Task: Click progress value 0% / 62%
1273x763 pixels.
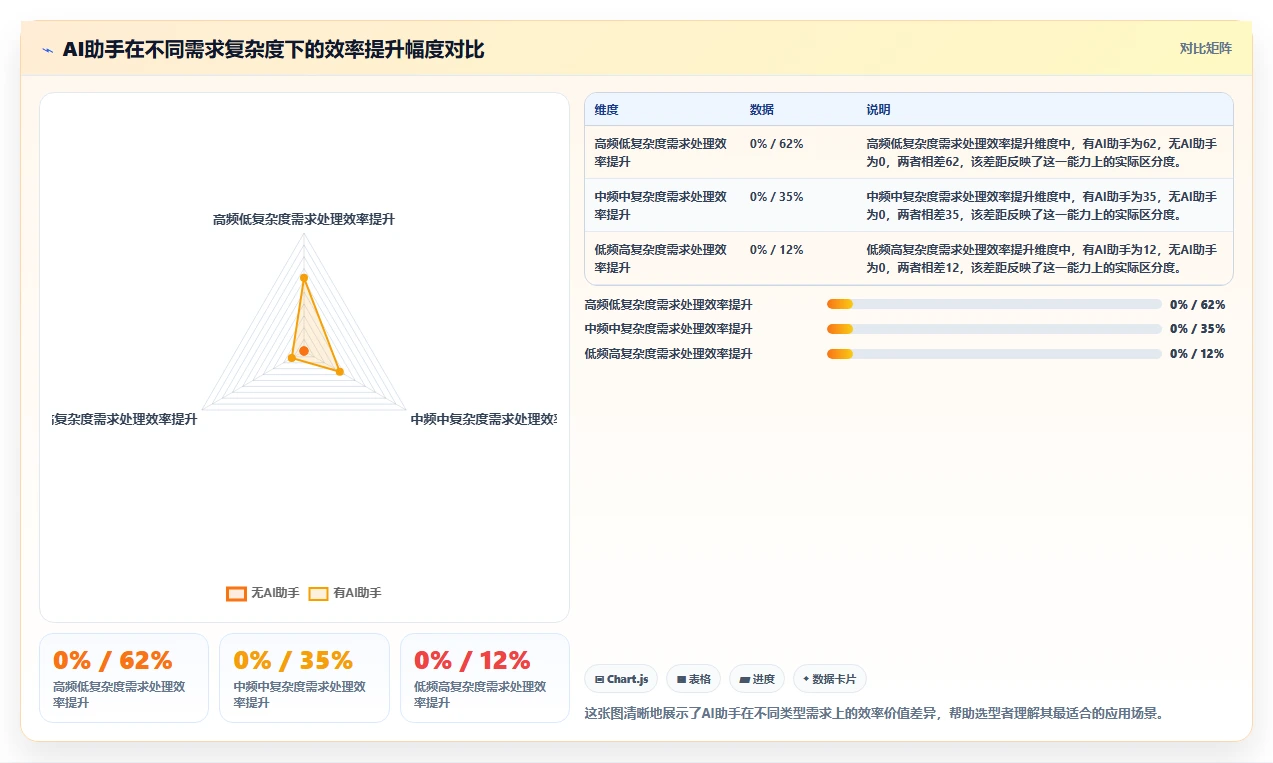Action: pos(1197,305)
